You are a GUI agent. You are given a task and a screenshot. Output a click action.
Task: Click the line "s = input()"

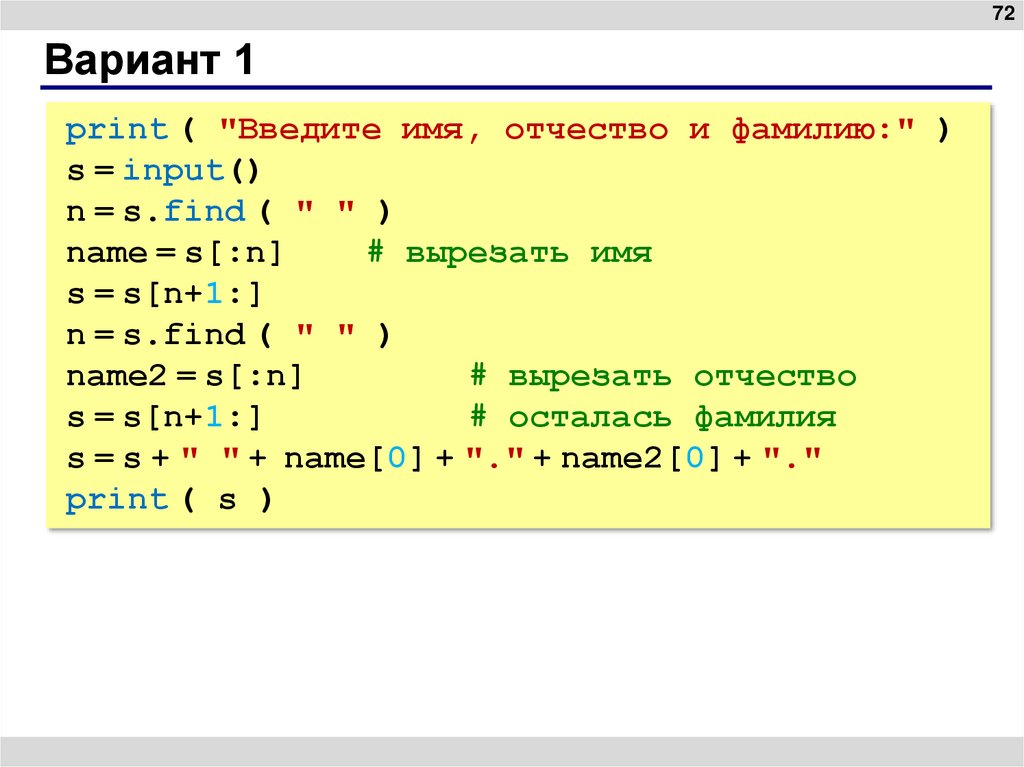(x=163, y=171)
